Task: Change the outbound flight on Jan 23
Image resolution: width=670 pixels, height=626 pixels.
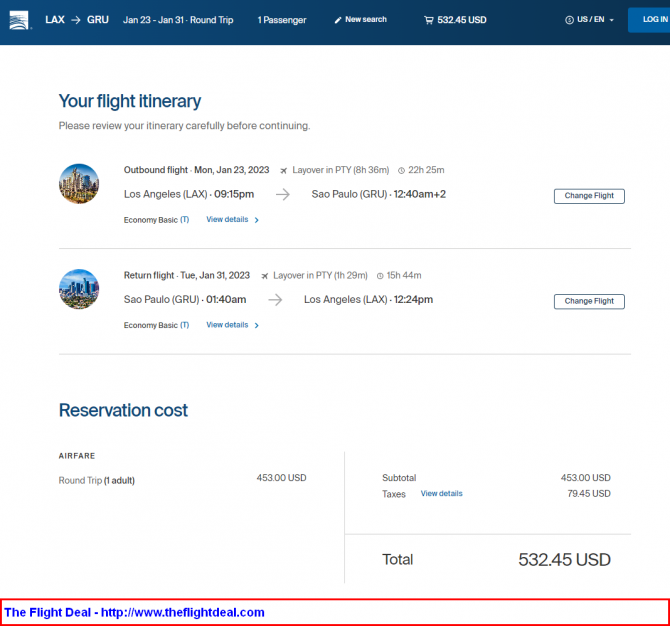Action: pos(589,196)
